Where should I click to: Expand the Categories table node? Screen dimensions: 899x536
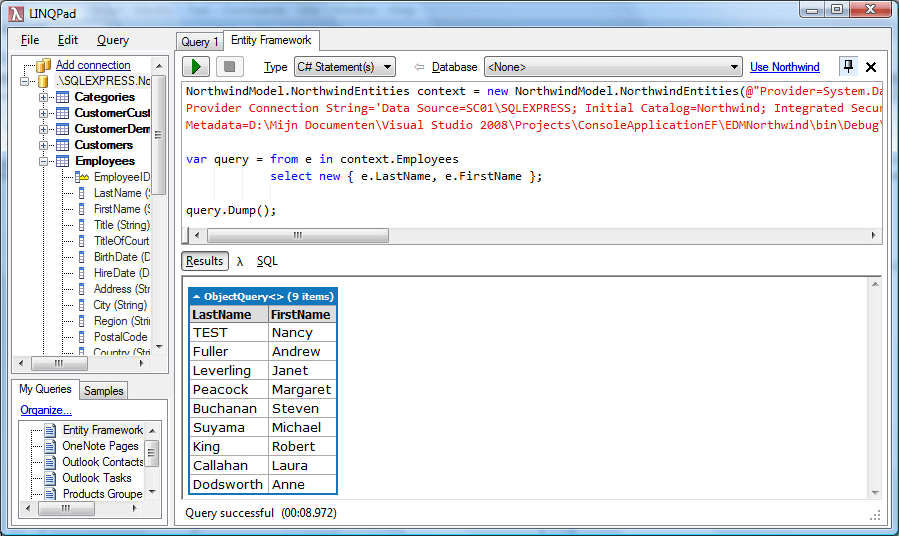[x=43, y=97]
